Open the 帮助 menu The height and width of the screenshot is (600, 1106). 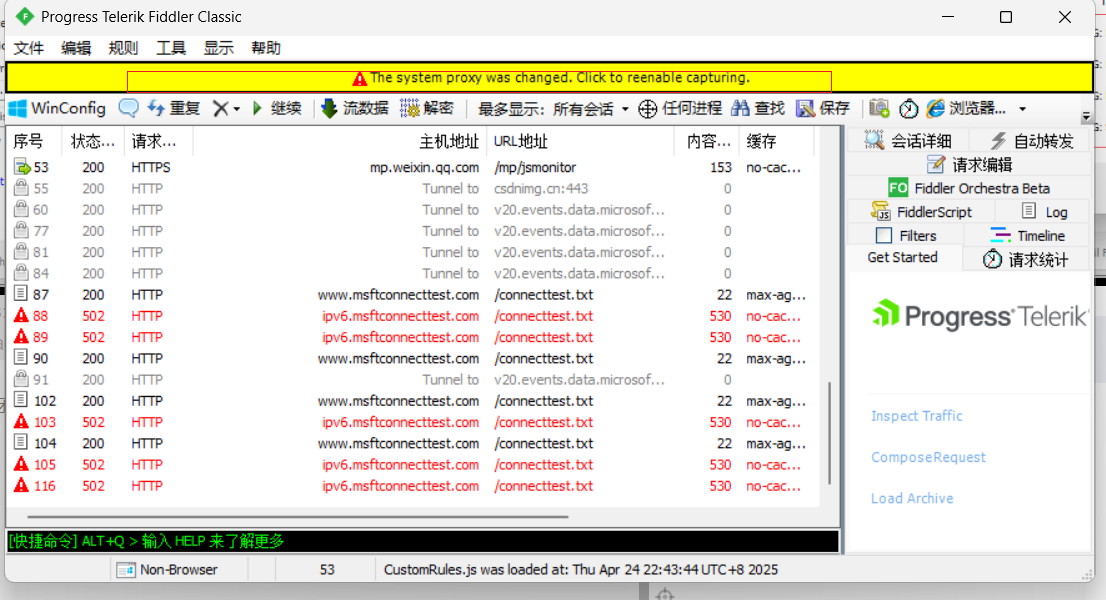pos(266,48)
